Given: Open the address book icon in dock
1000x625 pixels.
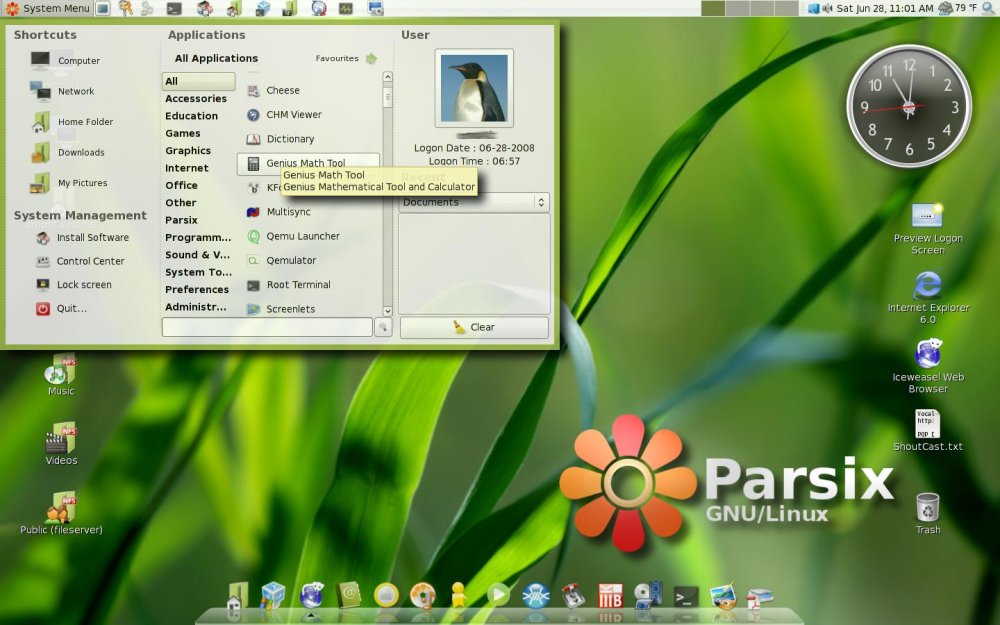Looking at the screenshot, I should point(349,595).
